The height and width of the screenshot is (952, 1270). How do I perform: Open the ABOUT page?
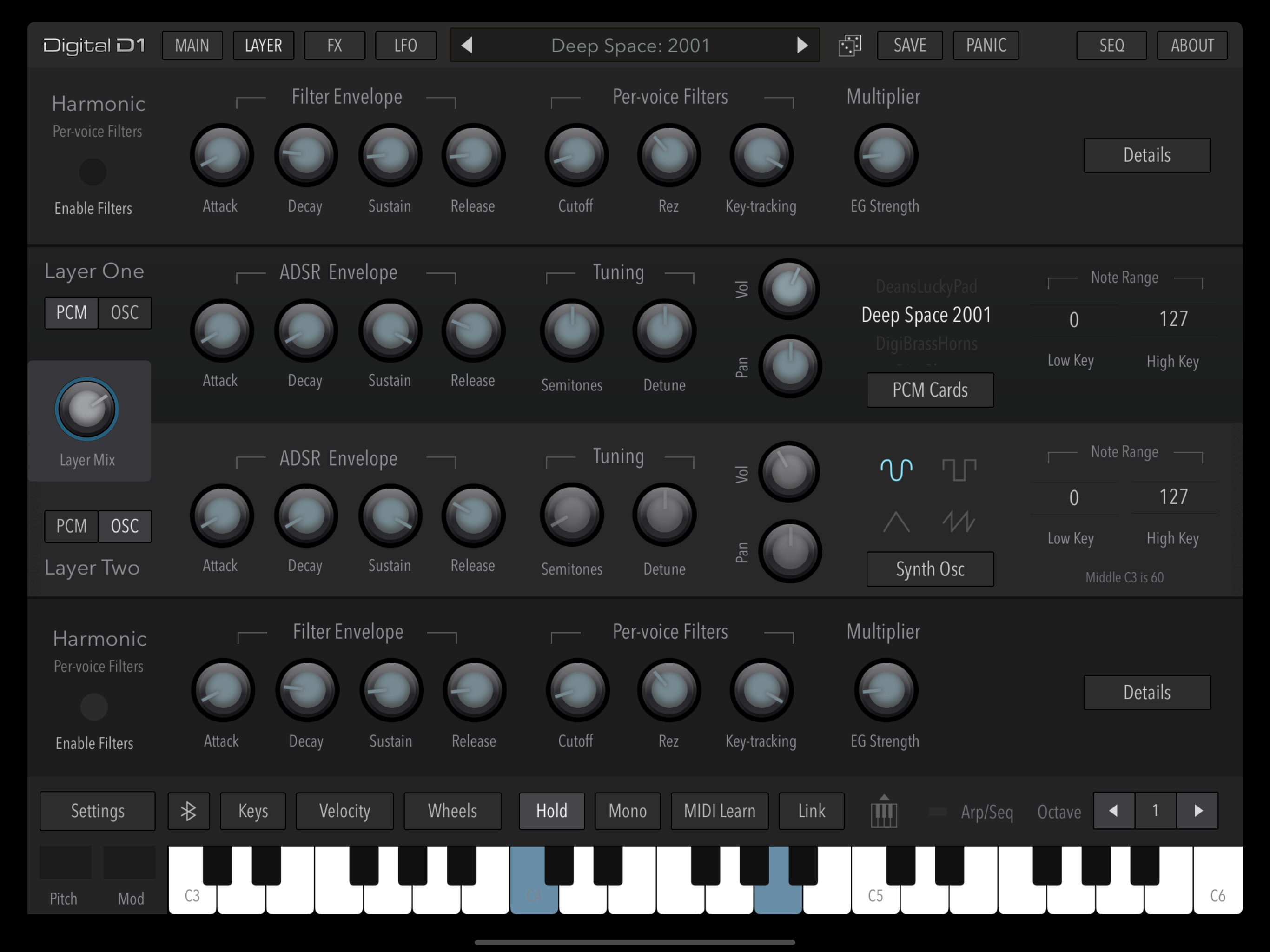point(1192,46)
